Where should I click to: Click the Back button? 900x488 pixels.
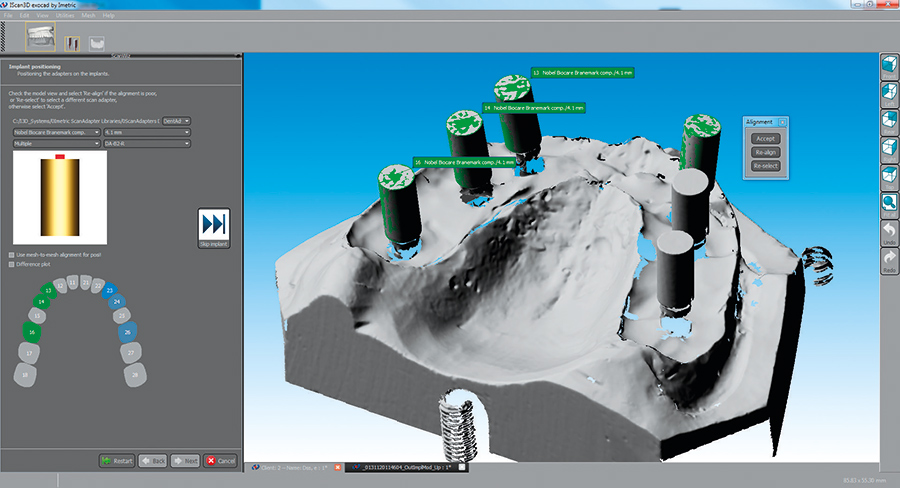(153, 460)
